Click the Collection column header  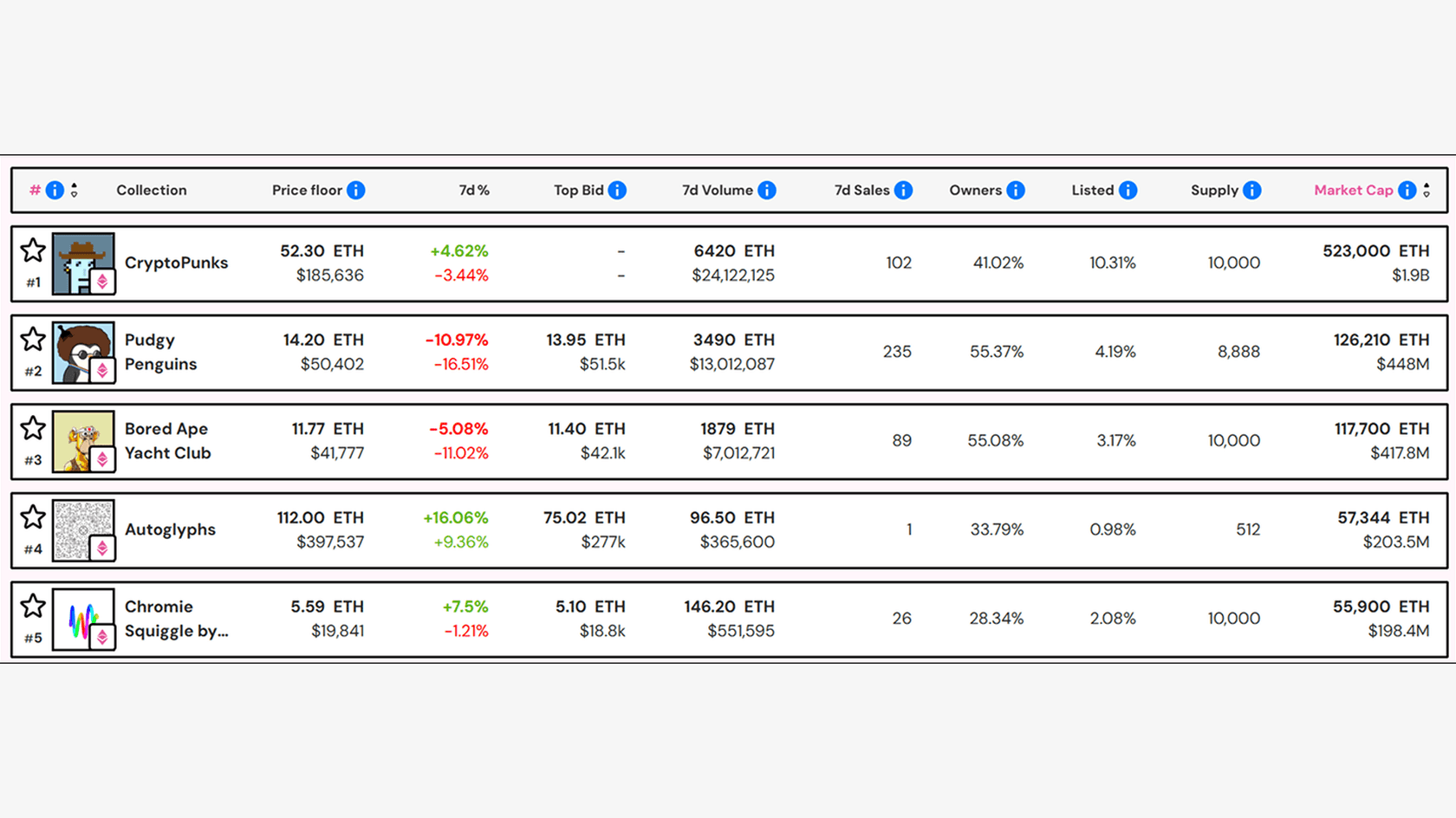pyautogui.click(x=152, y=190)
